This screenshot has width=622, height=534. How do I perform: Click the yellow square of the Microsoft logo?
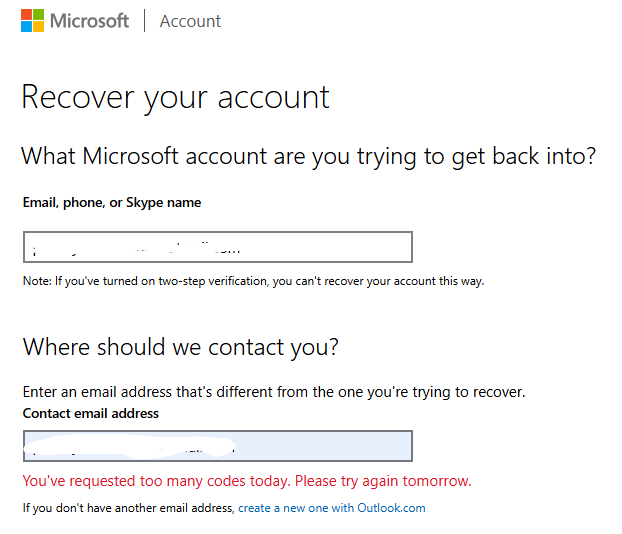tap(38, 26)
